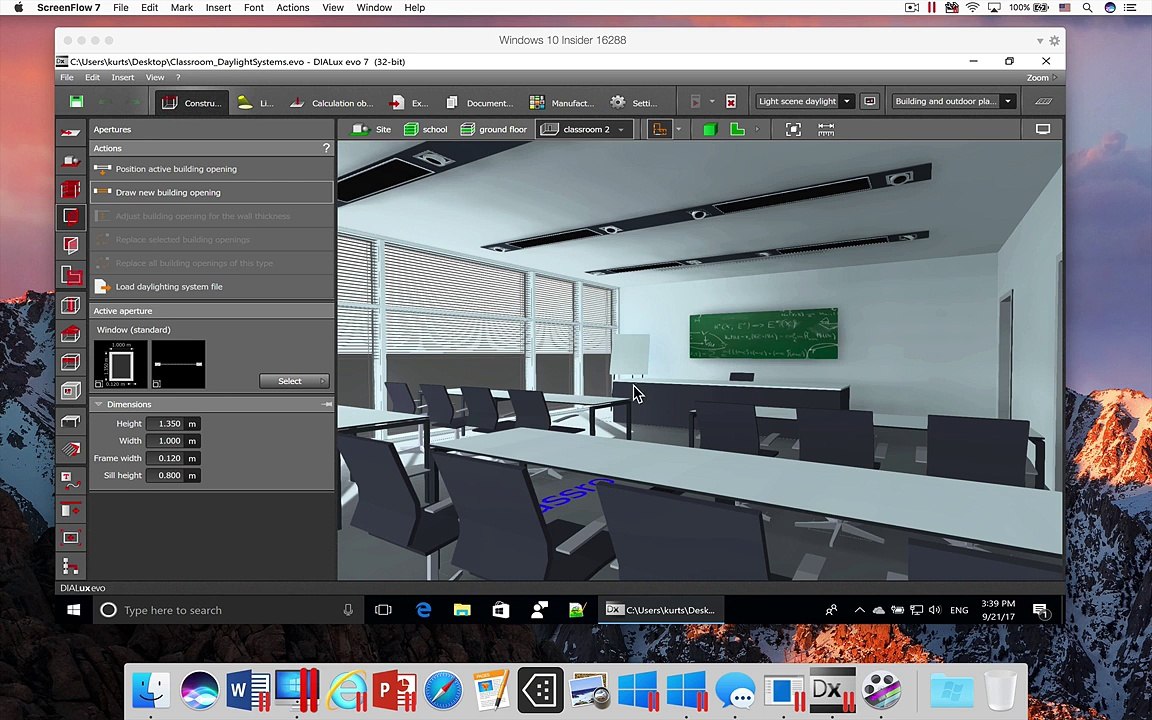Toggle the orange floor-plan display mode icon
1152x720 pixels.
tap(660, 129)
